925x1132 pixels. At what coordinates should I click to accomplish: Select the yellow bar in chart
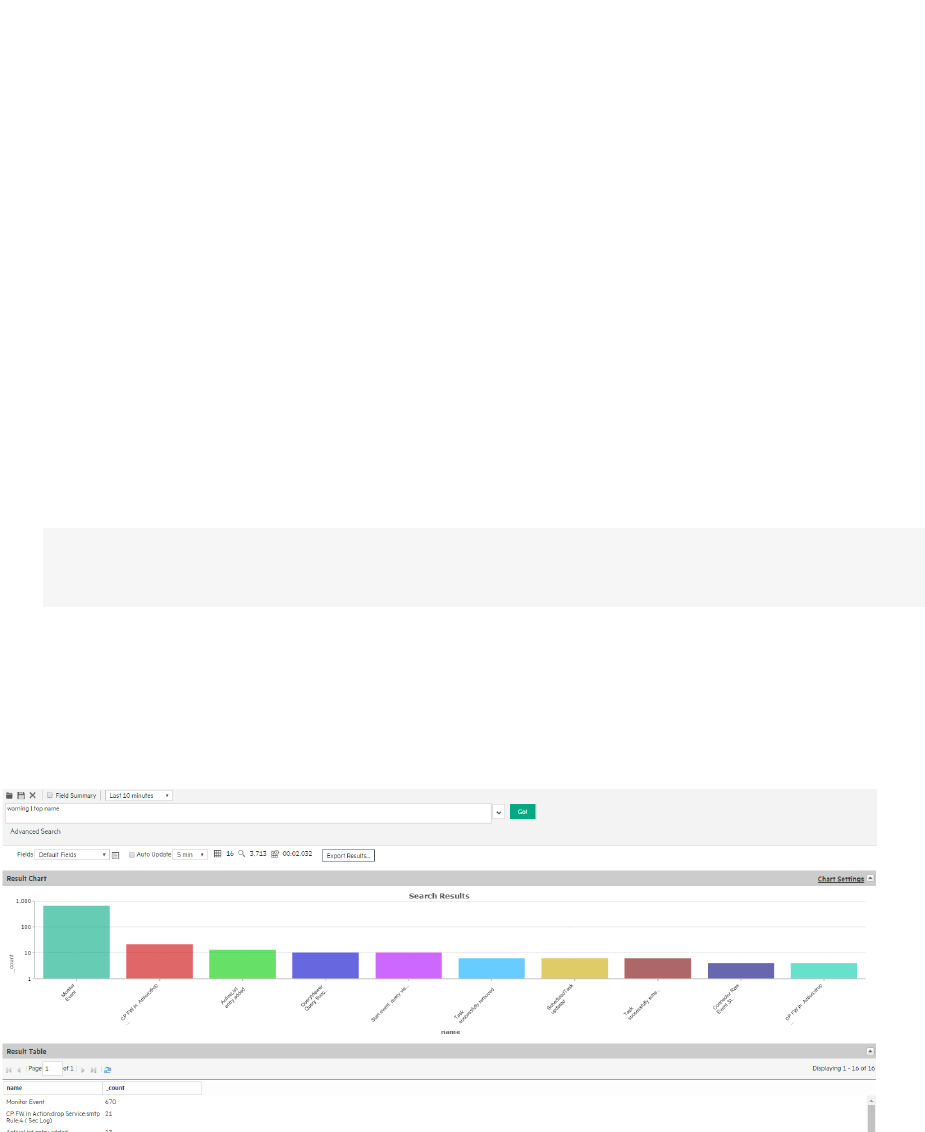[x=575, y=969]
